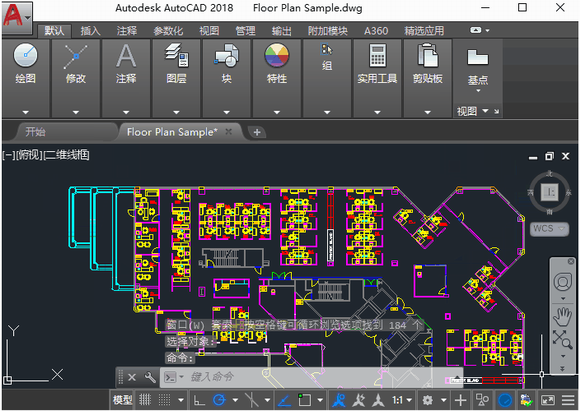Click the 二维线框 visual style label
This screenshot has height=411, width=580.
coord(67,155)
